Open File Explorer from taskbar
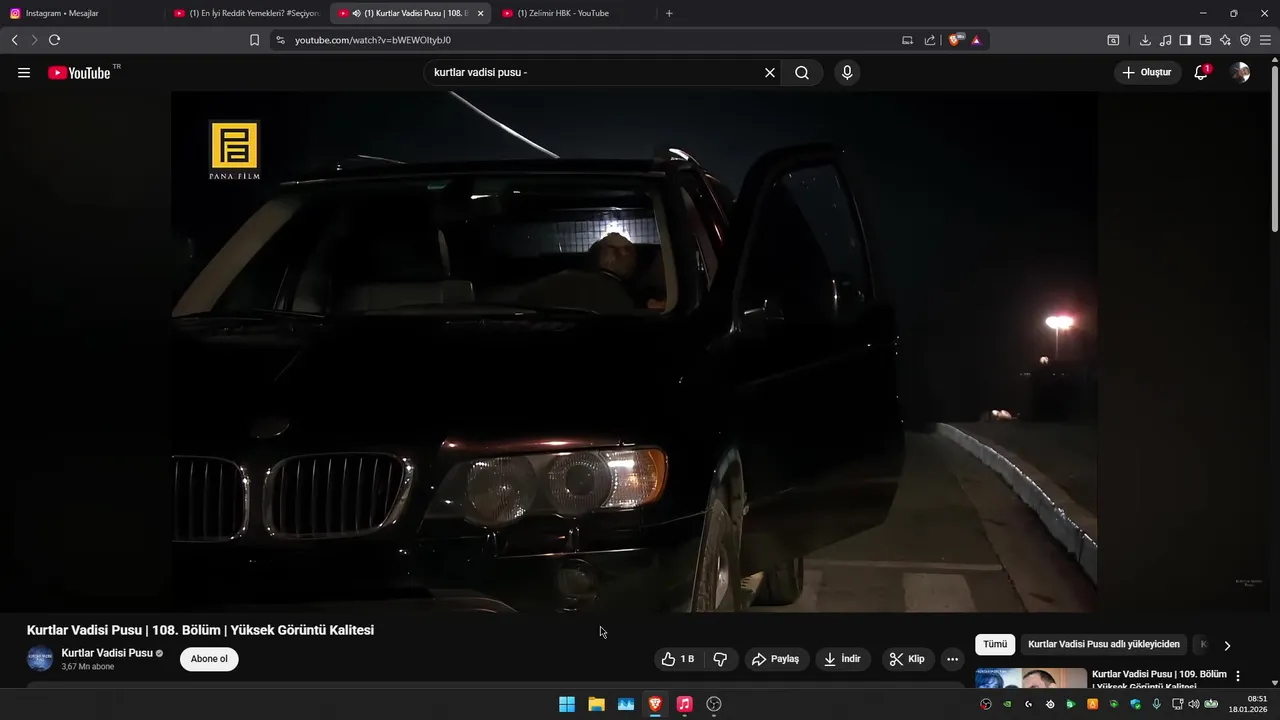Image resolution: width=1280 pixels, height=720 pixels. tap(596, 704)
